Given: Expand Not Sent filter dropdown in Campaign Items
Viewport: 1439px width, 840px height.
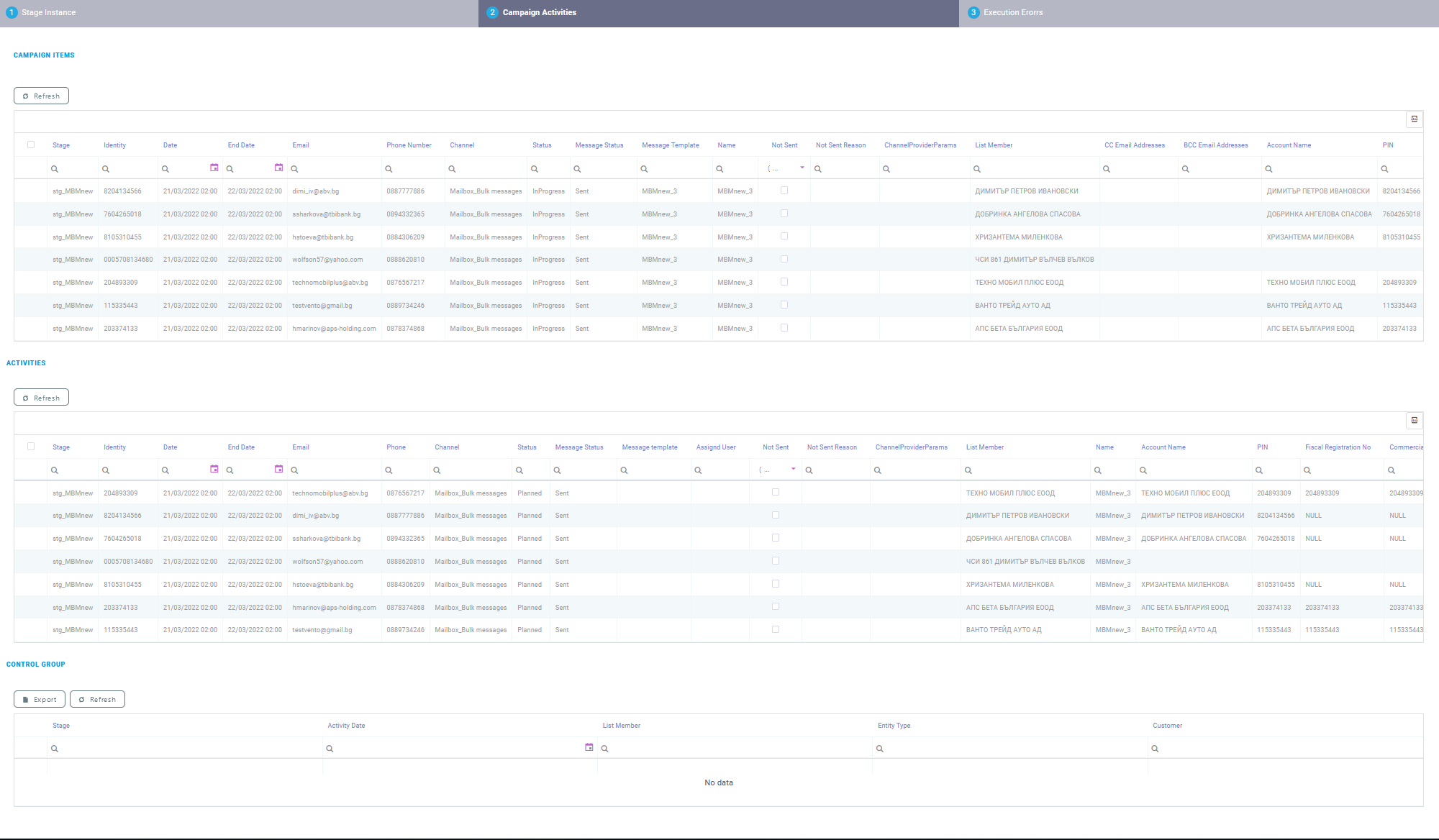Looking at the screenshot, I should coord(802,168).
